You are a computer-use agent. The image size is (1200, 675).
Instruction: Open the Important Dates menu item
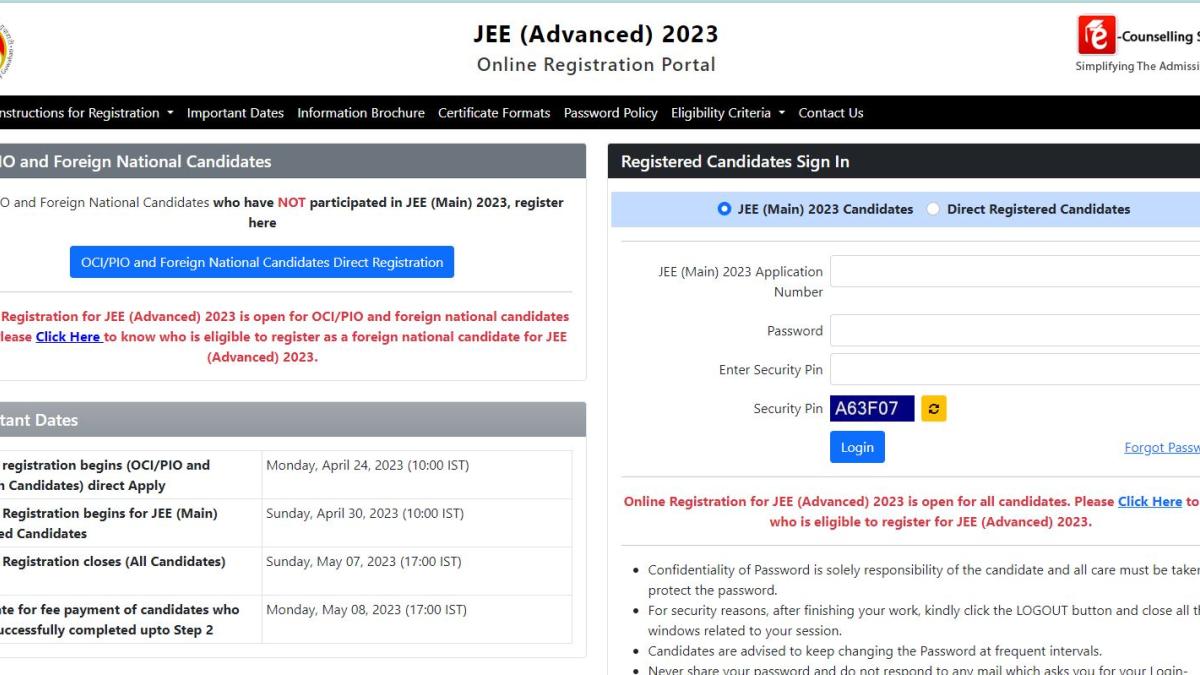(235, 112)
